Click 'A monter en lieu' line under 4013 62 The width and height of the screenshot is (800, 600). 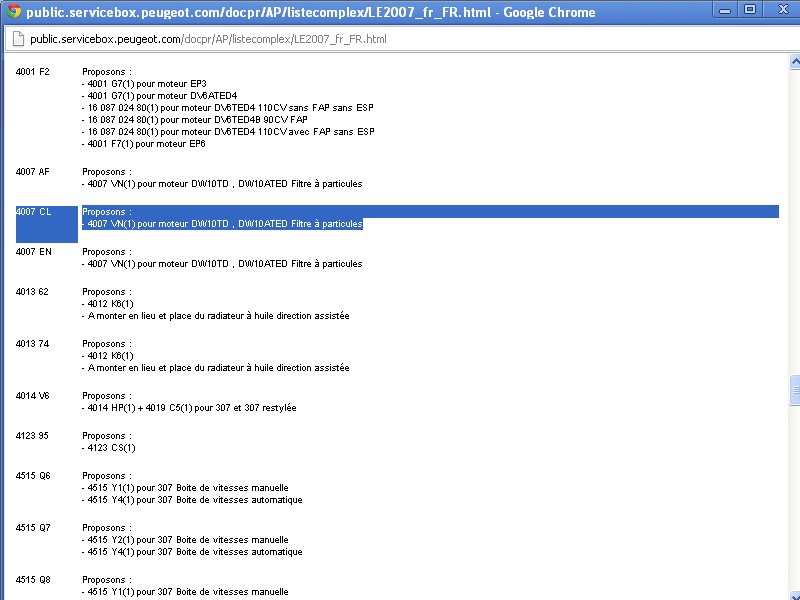215,316
